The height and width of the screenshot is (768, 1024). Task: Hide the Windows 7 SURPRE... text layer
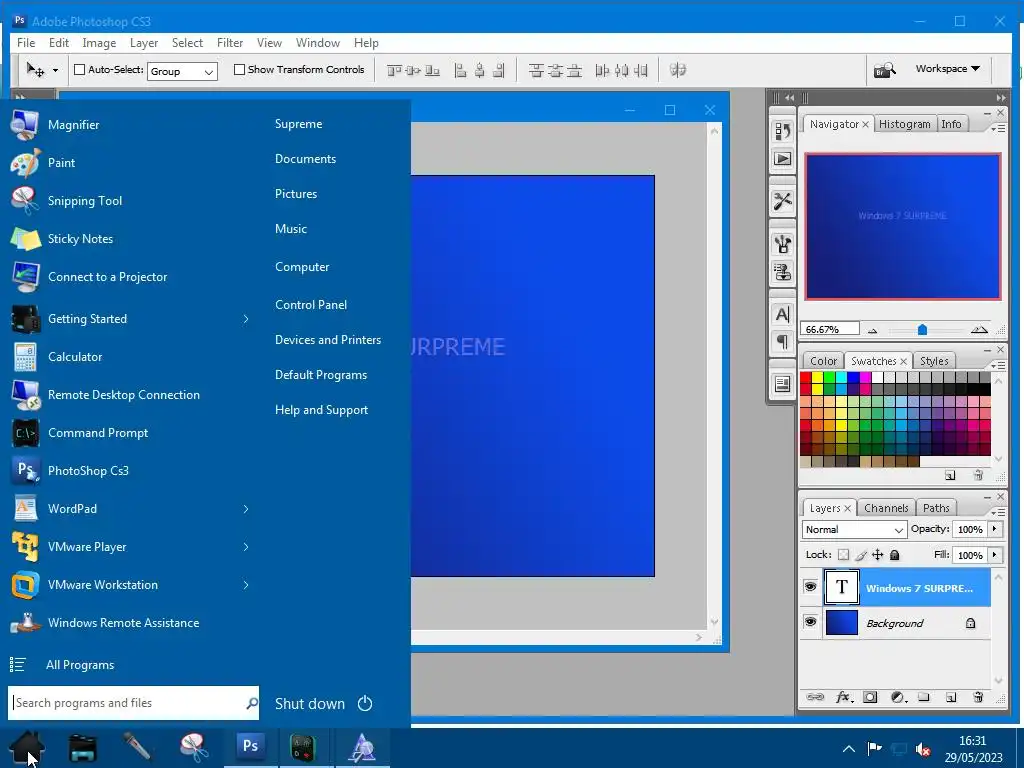click(x=810, y=587)
